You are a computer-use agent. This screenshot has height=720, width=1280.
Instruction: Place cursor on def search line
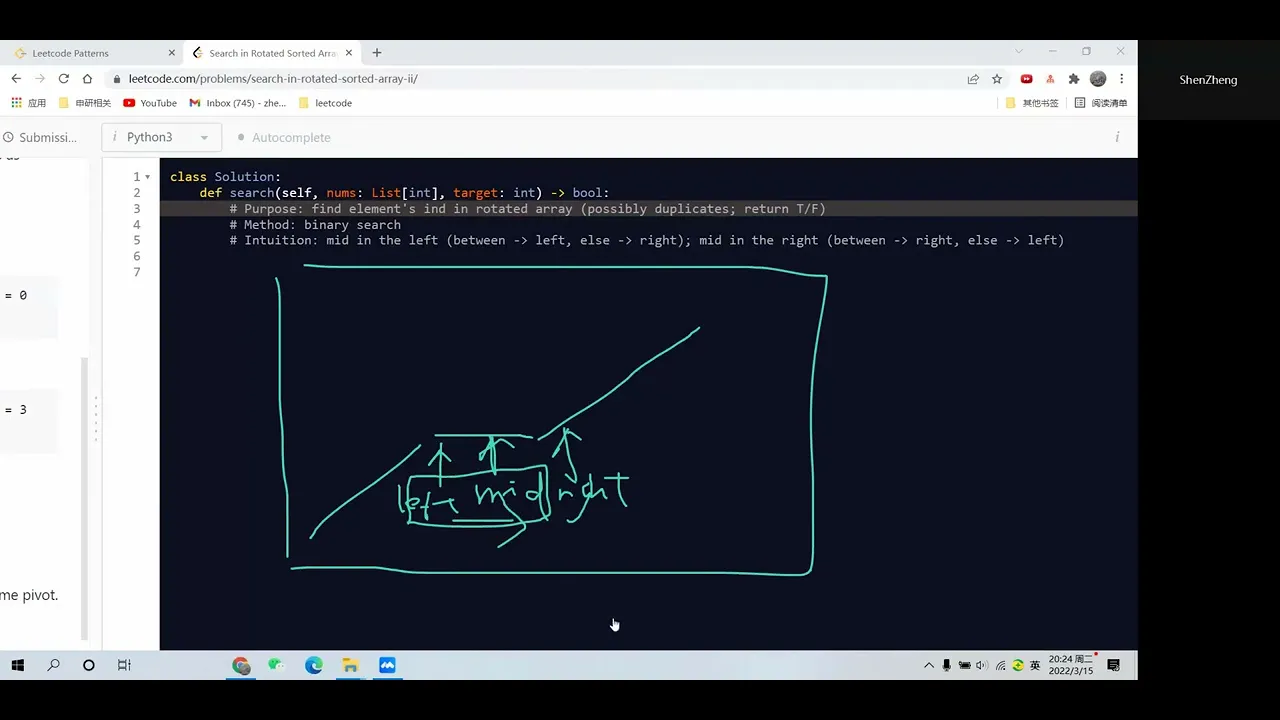coord(404,193)
